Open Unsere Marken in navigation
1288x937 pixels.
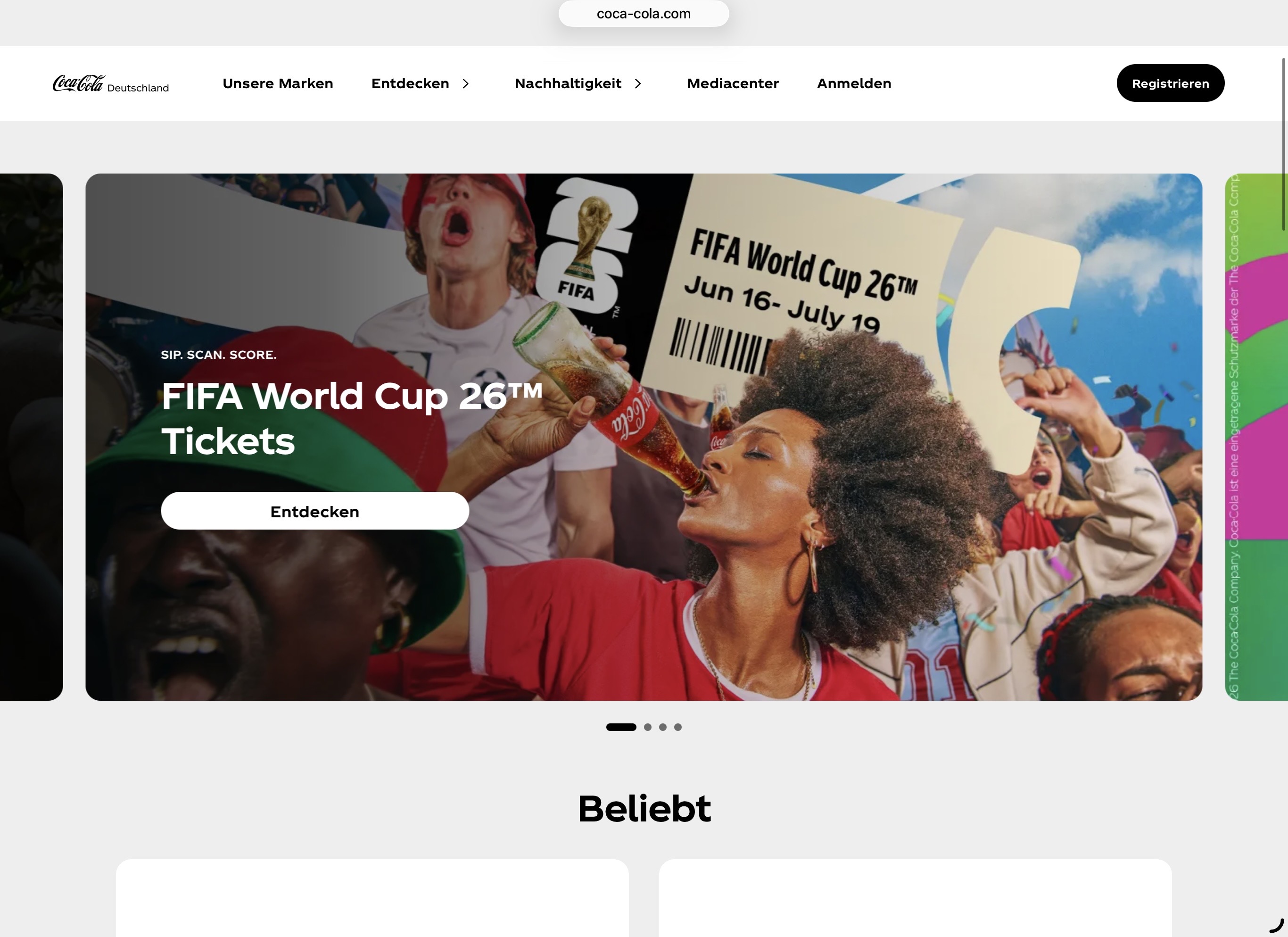coord(278,83)
